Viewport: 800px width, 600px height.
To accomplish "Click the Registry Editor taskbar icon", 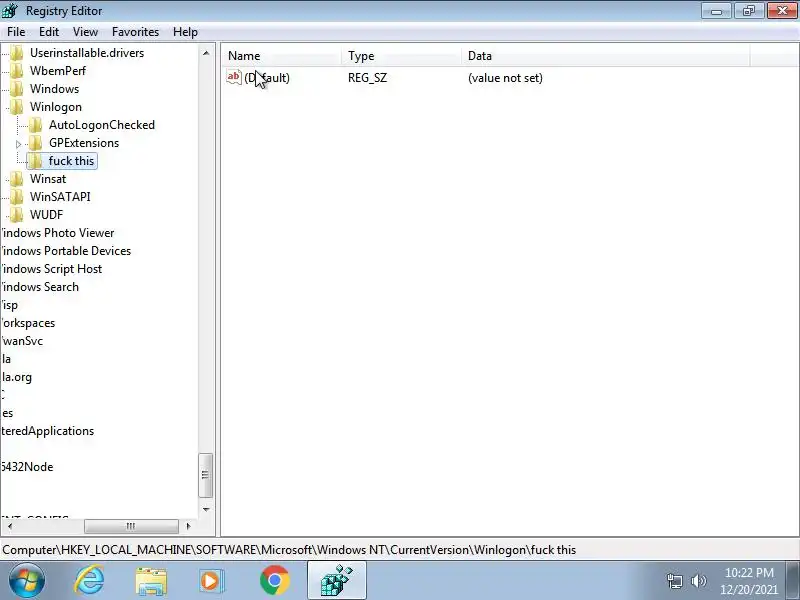I will click(x=336, y=581).
